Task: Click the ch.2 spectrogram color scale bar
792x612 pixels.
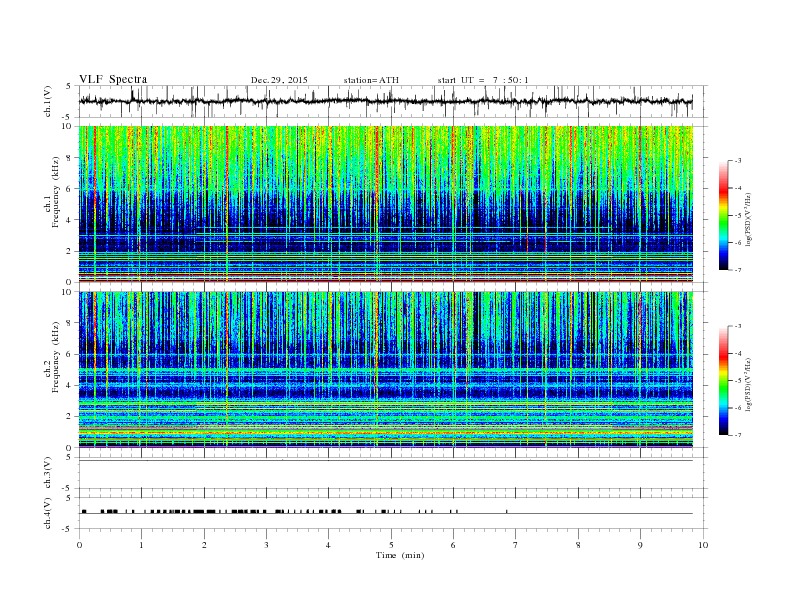Action: (x=723, y=381)
